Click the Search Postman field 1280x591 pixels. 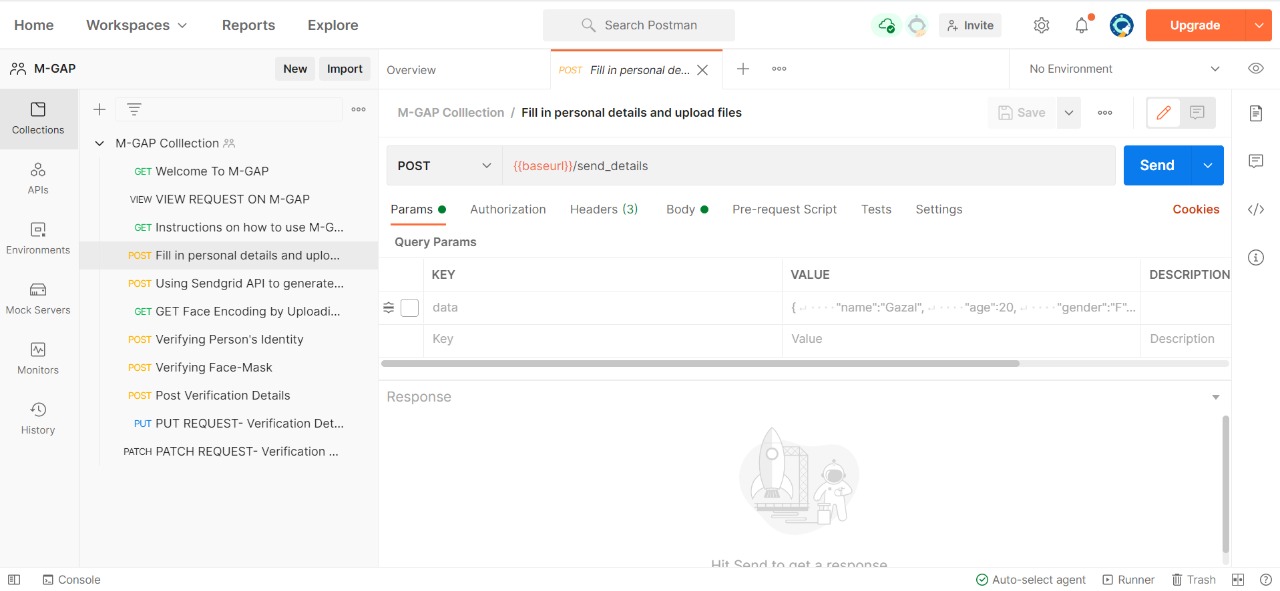tap(639, 25)
